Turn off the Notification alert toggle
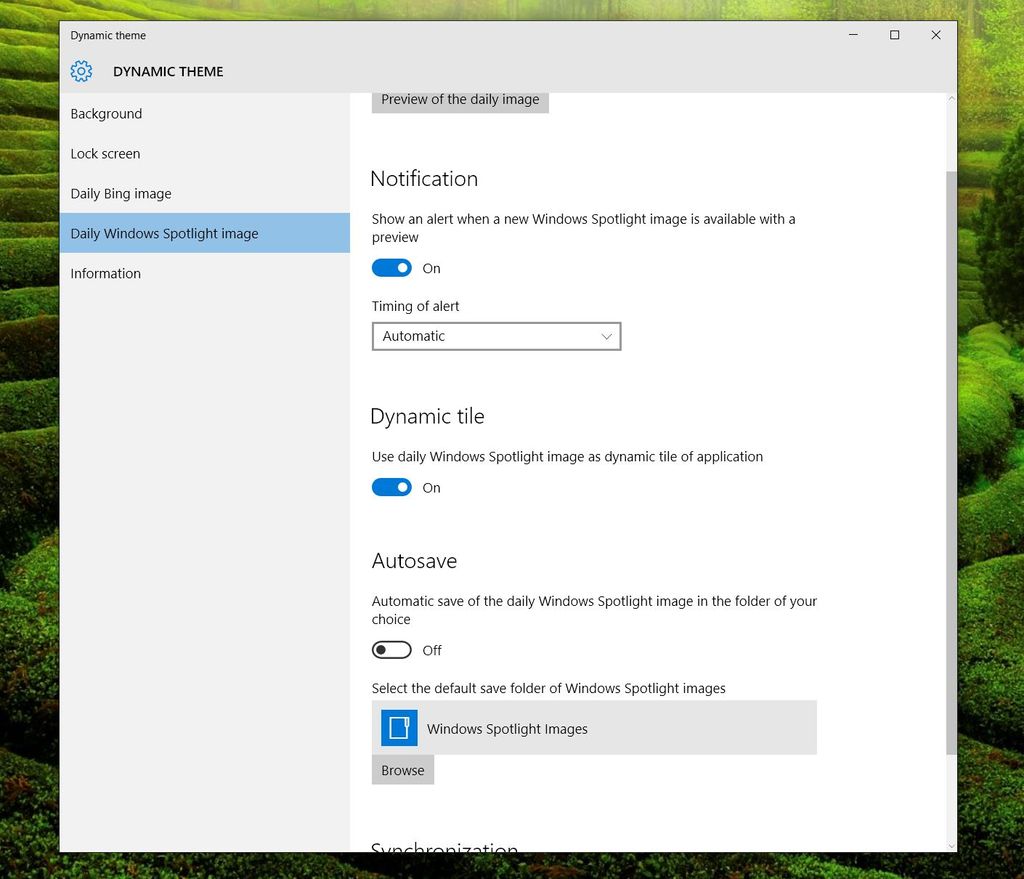This screenshot has width=1024, height=879. (x=391, y=267)
